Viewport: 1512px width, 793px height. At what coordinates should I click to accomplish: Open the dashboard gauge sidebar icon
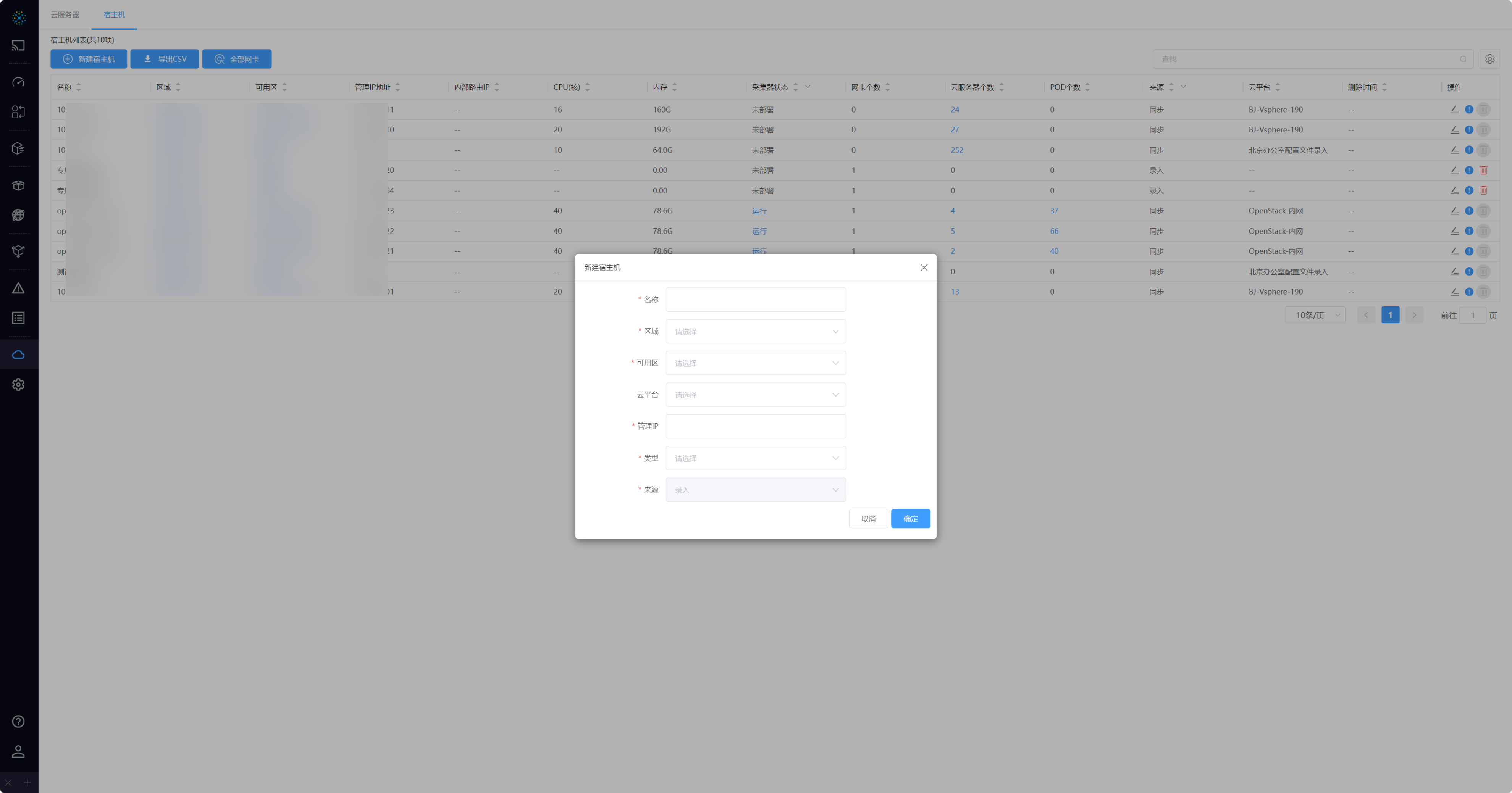pos(18,82)
